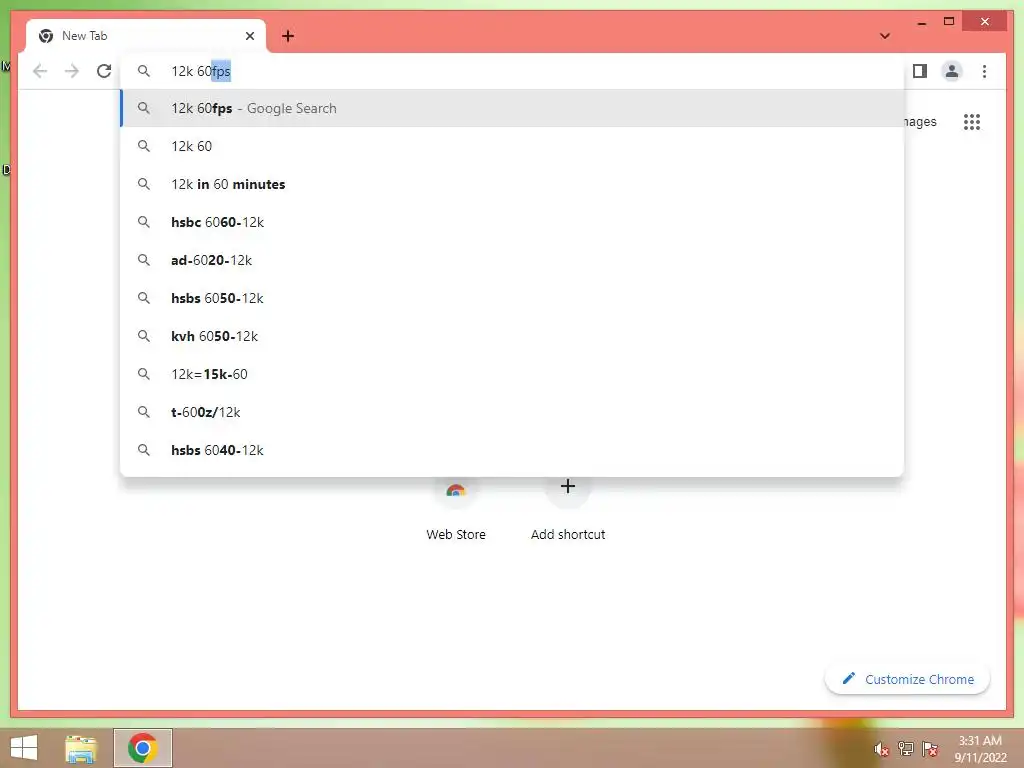Choose suggestion ad-6020-12k
Image resolution: width=1024 pixels, height=768 pixels.
pyautogui.click(x=513, y=260)
